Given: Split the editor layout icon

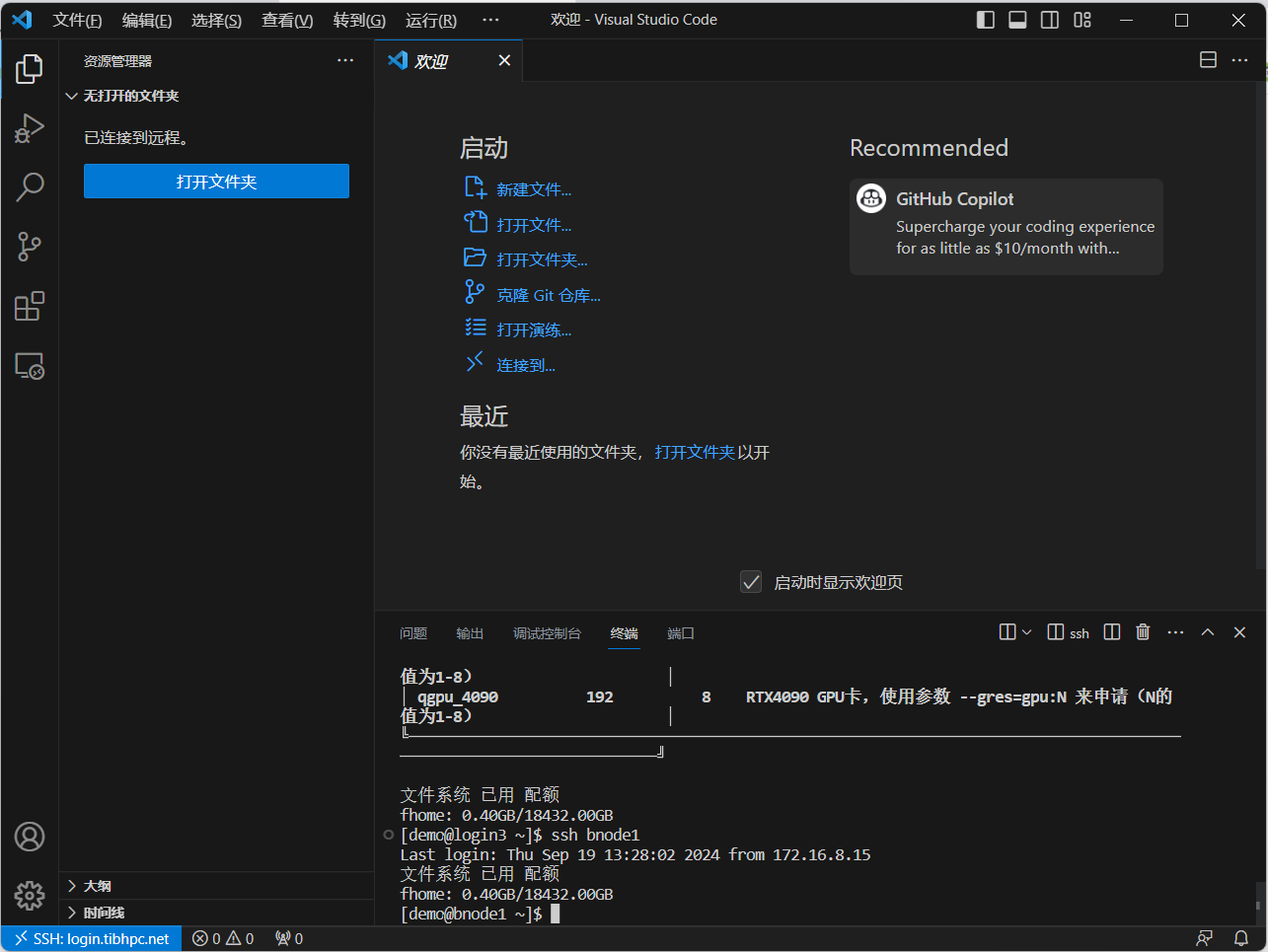Looking at the screenshot, I should coord(1208,60).
